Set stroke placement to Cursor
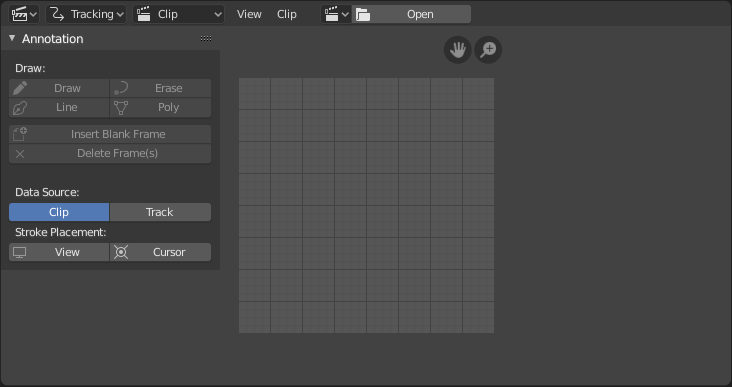Image resolution: width=732 pixels, height=387 pixels. pyautogui.click(x=161, y=253)
